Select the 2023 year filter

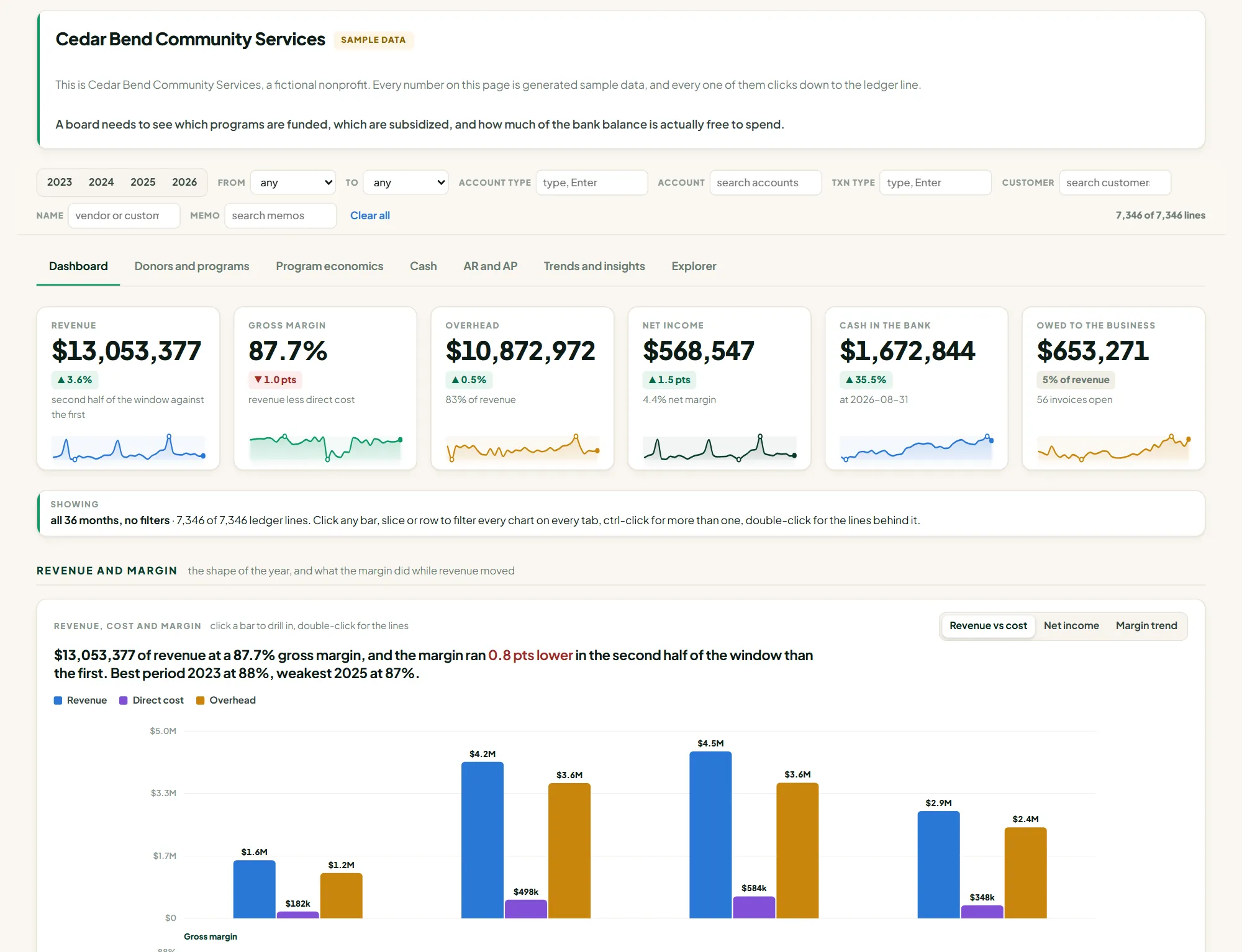pos(60,182)
